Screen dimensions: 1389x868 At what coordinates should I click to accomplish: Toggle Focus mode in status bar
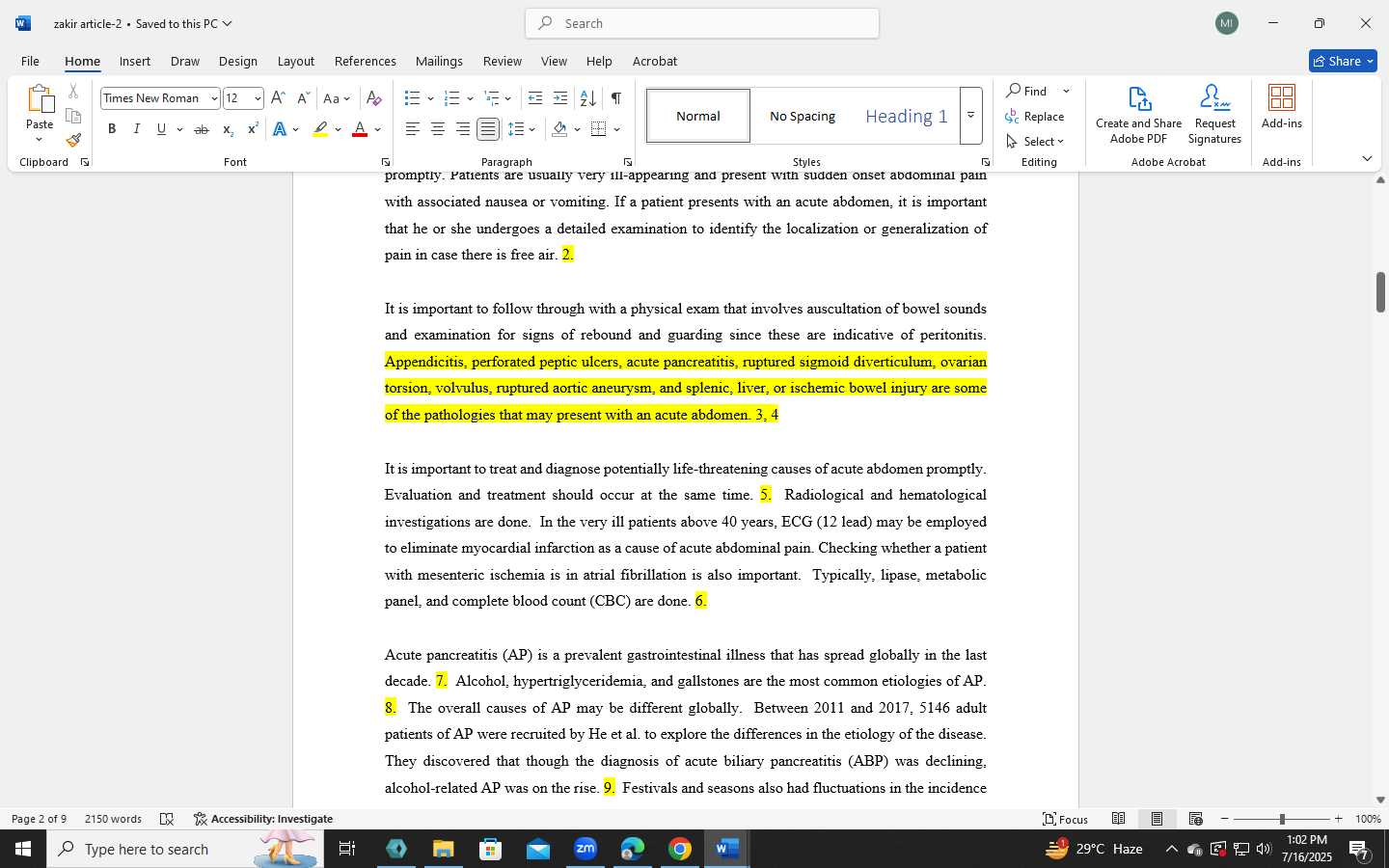(1066, 819)
